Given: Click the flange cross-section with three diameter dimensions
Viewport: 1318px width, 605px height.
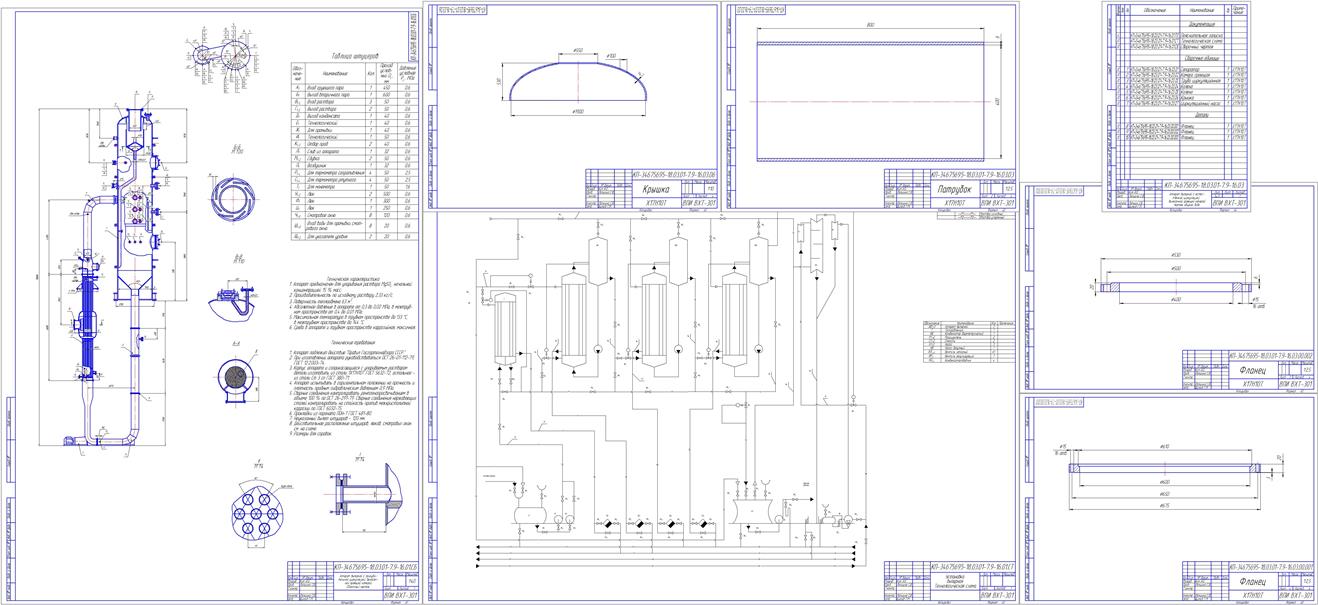Looking at the screenshot, I should (1178, 285).
